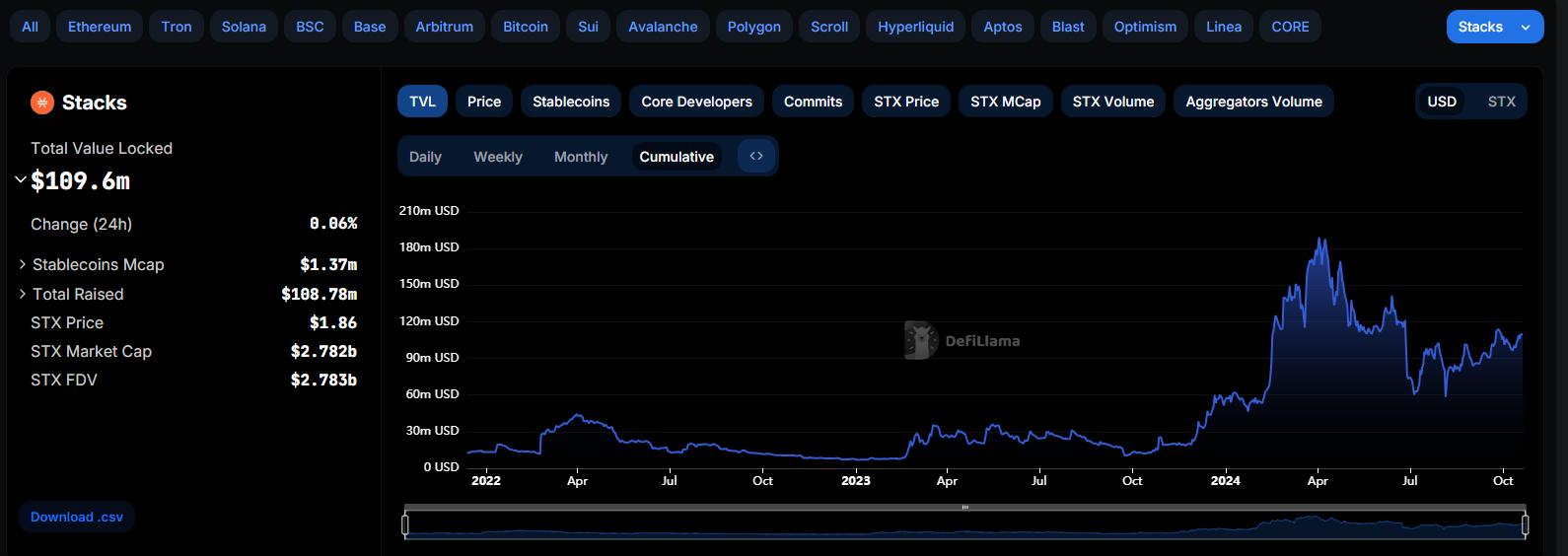Select the Weekly interval tab
1568x556 pixels.
[x=498, y=157]
